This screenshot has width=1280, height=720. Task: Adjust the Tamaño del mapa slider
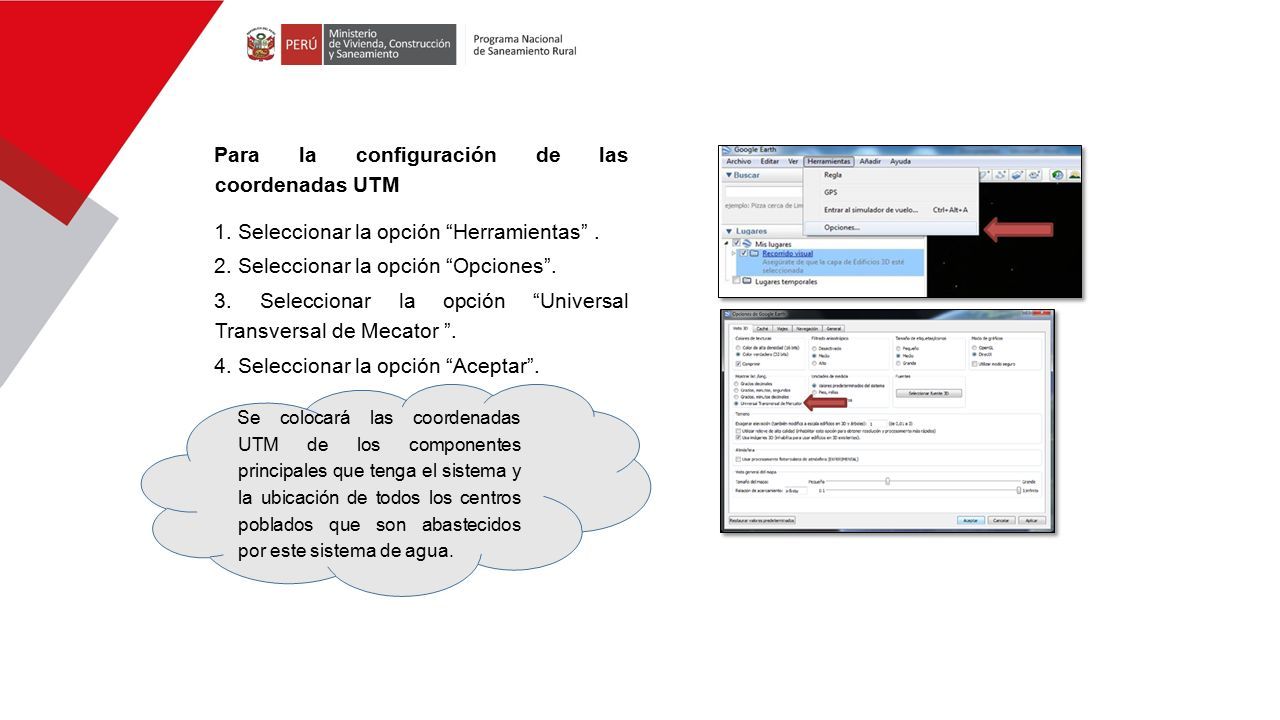pos(888,481)
